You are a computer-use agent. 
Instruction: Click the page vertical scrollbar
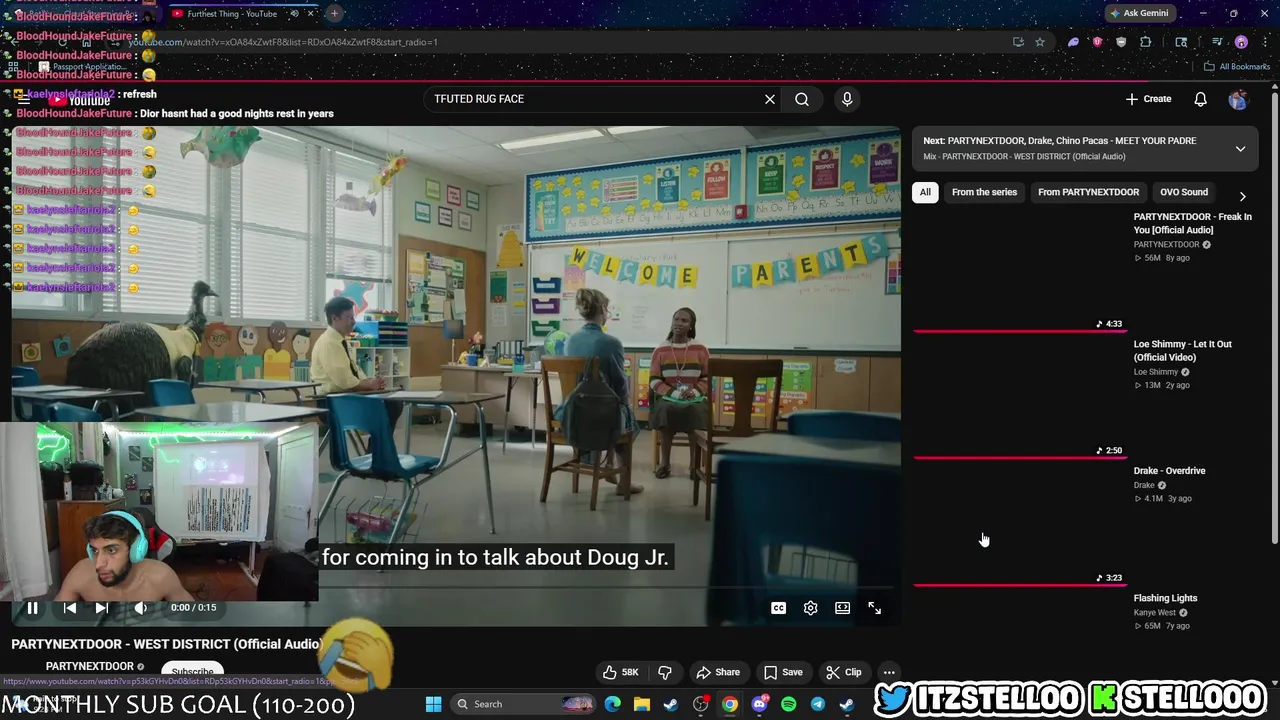pyautogui.click(x=1274, y=318)
